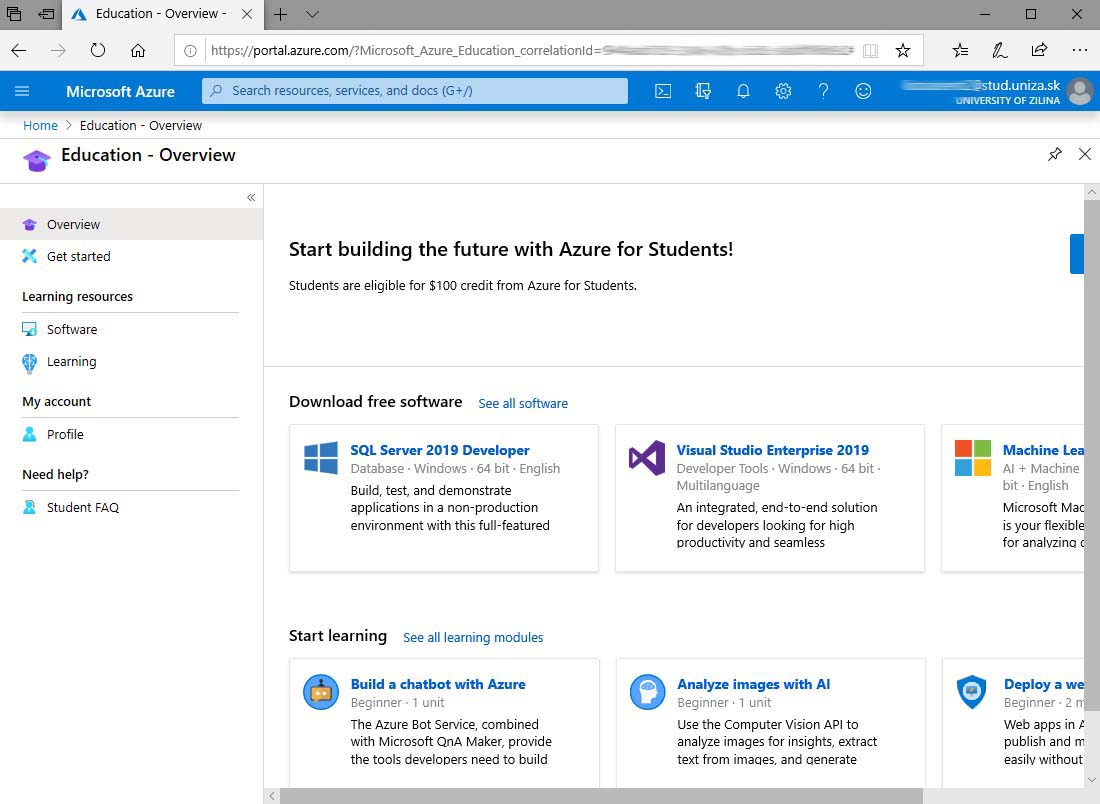Image resolution: width=1100 pixels, height=804 pixels.
Task: Collapse the left navigation pane
Action: pyautogui.click(x=251, y=198)
